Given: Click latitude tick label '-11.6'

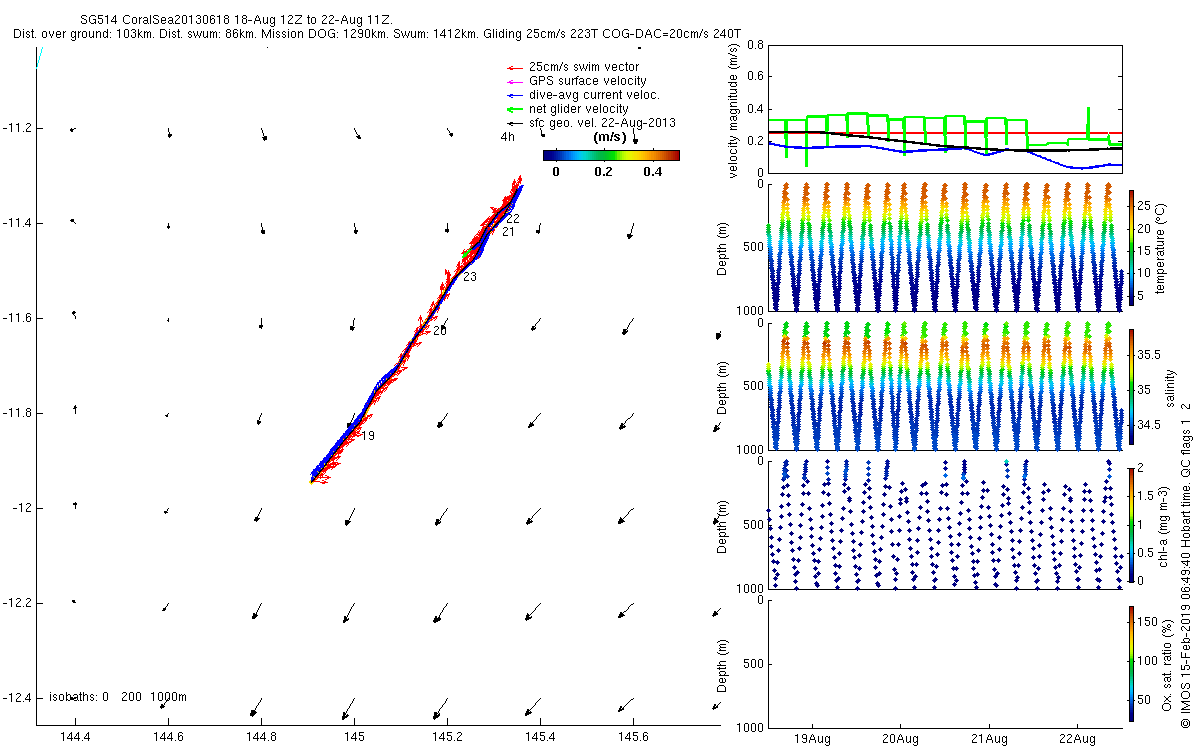Looking at the screenshot, I should coord(18,318).
